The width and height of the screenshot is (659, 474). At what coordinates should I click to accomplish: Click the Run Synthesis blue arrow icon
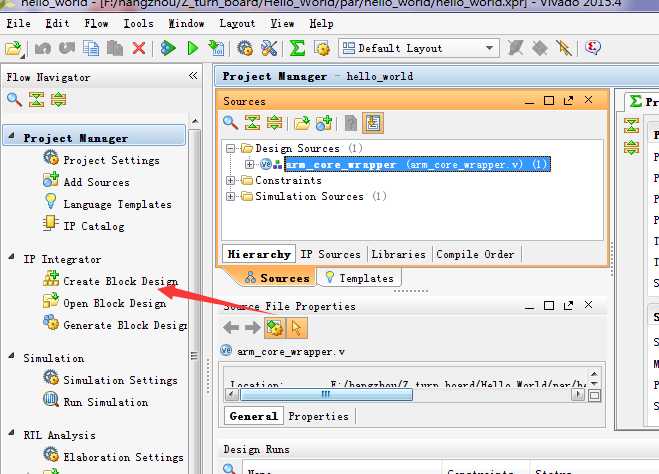tap(168, 48)
